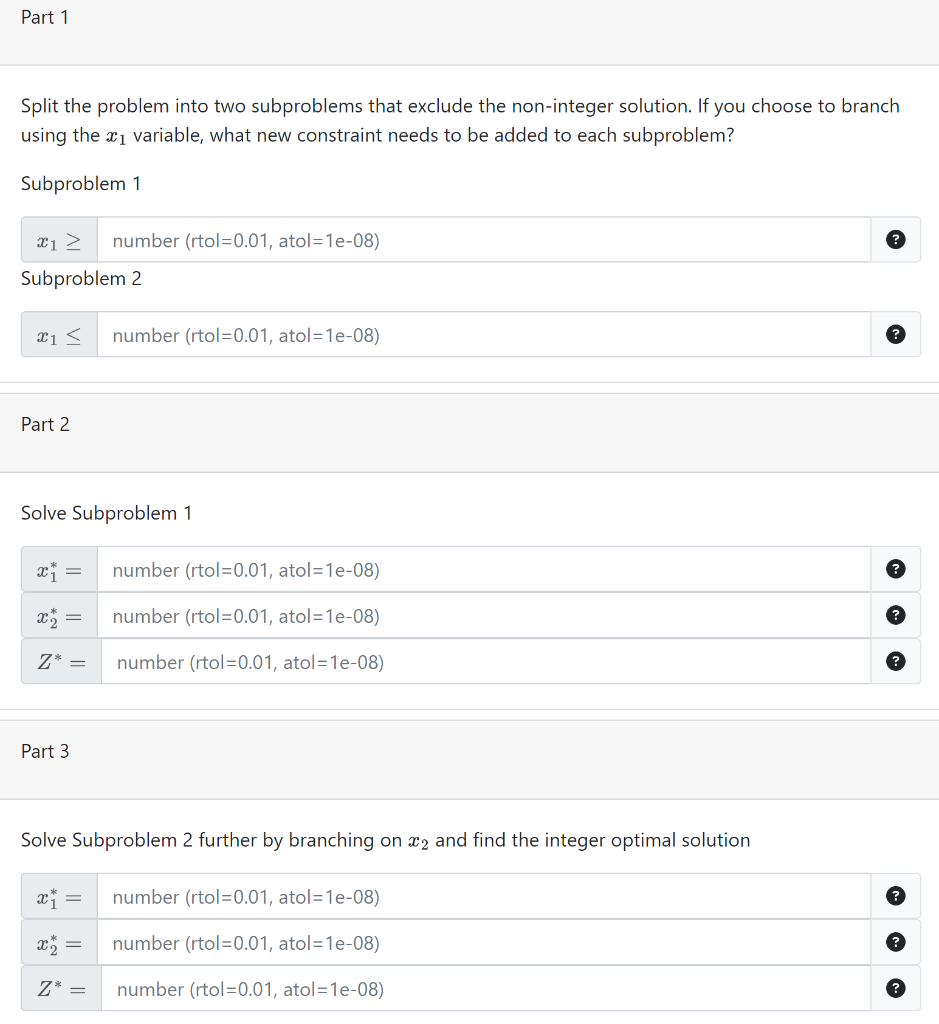Open help icon beside Part 2 x1* field

895,569
